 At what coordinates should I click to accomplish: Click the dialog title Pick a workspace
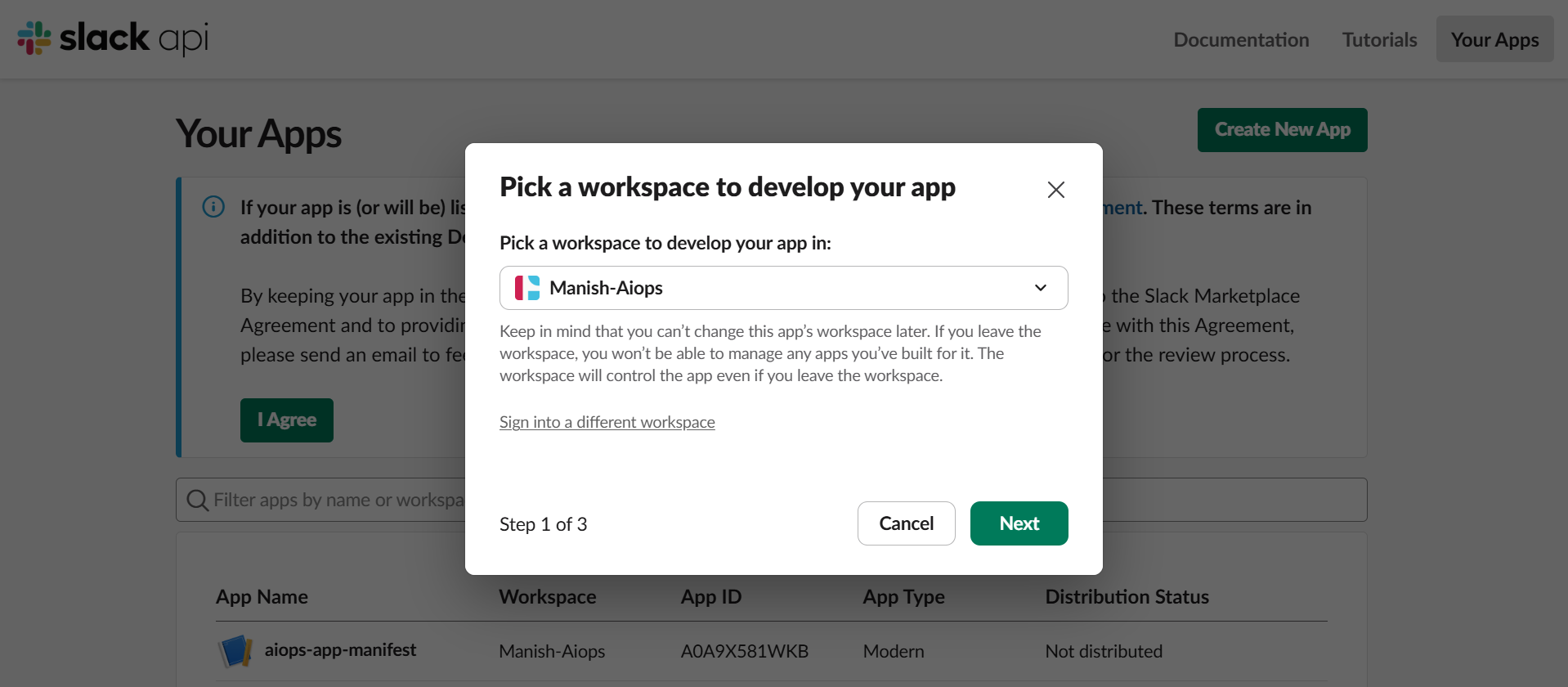click(x=728, y=187)
